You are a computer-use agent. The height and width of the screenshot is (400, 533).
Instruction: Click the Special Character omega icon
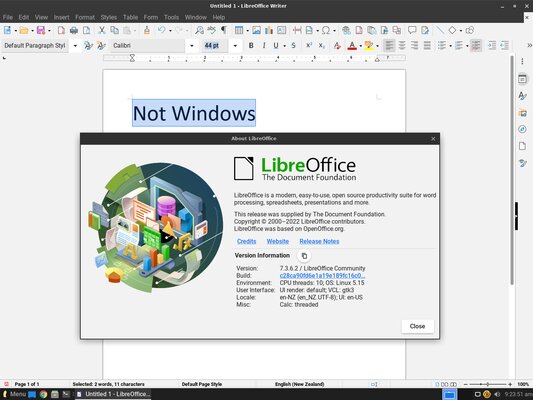[326, 30]
